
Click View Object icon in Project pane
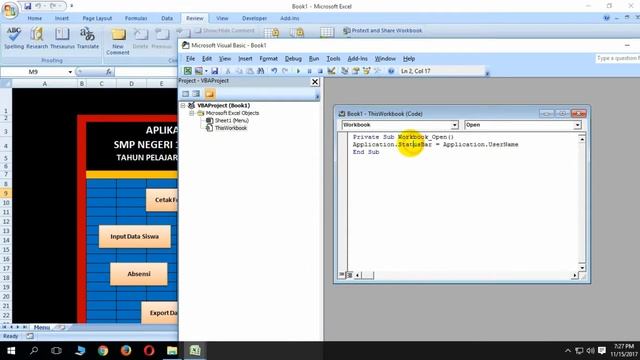196,94
